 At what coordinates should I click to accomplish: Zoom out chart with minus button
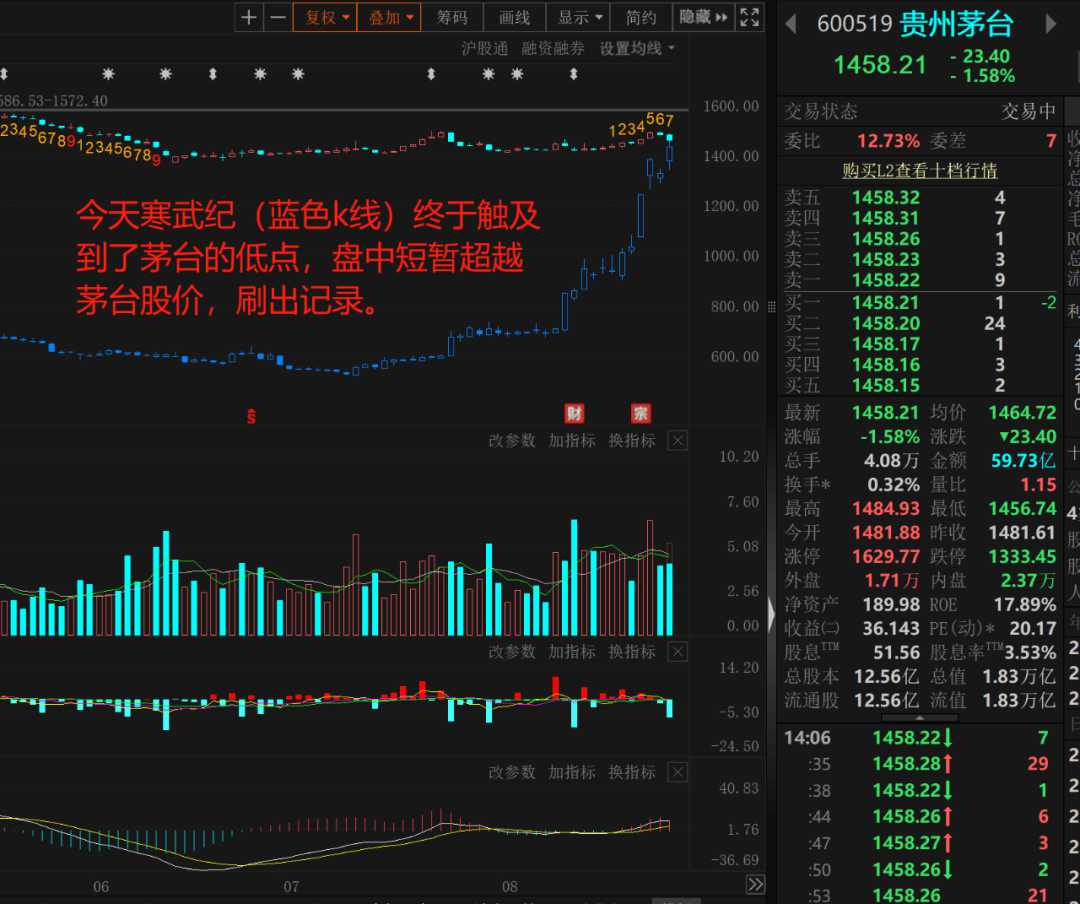coord(278,17)
